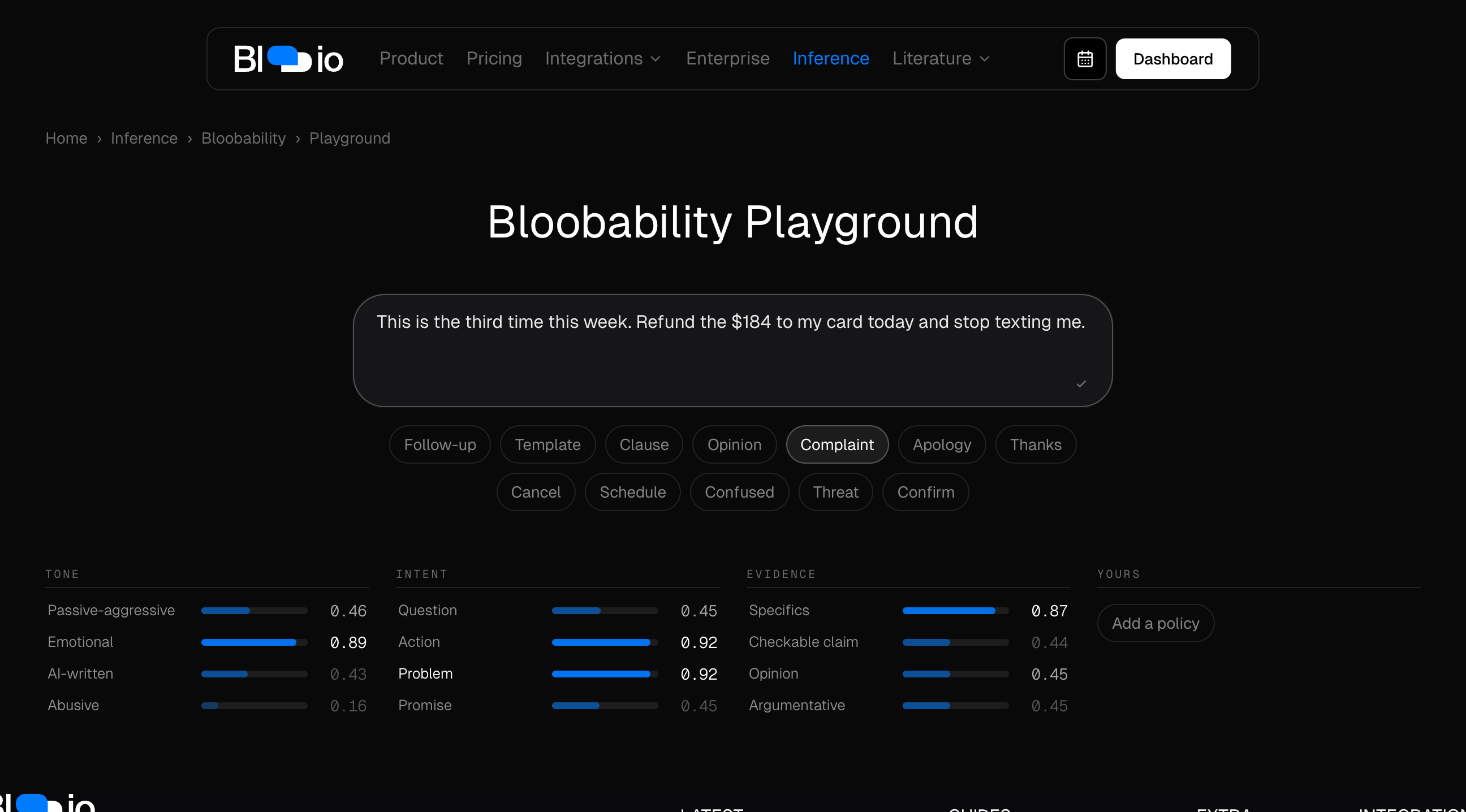The width and height of the screenshot is (1466, 812).
Task: Click the 0.87 Specifics score value
Action: pyautogui.click(x=1049, y=611)
